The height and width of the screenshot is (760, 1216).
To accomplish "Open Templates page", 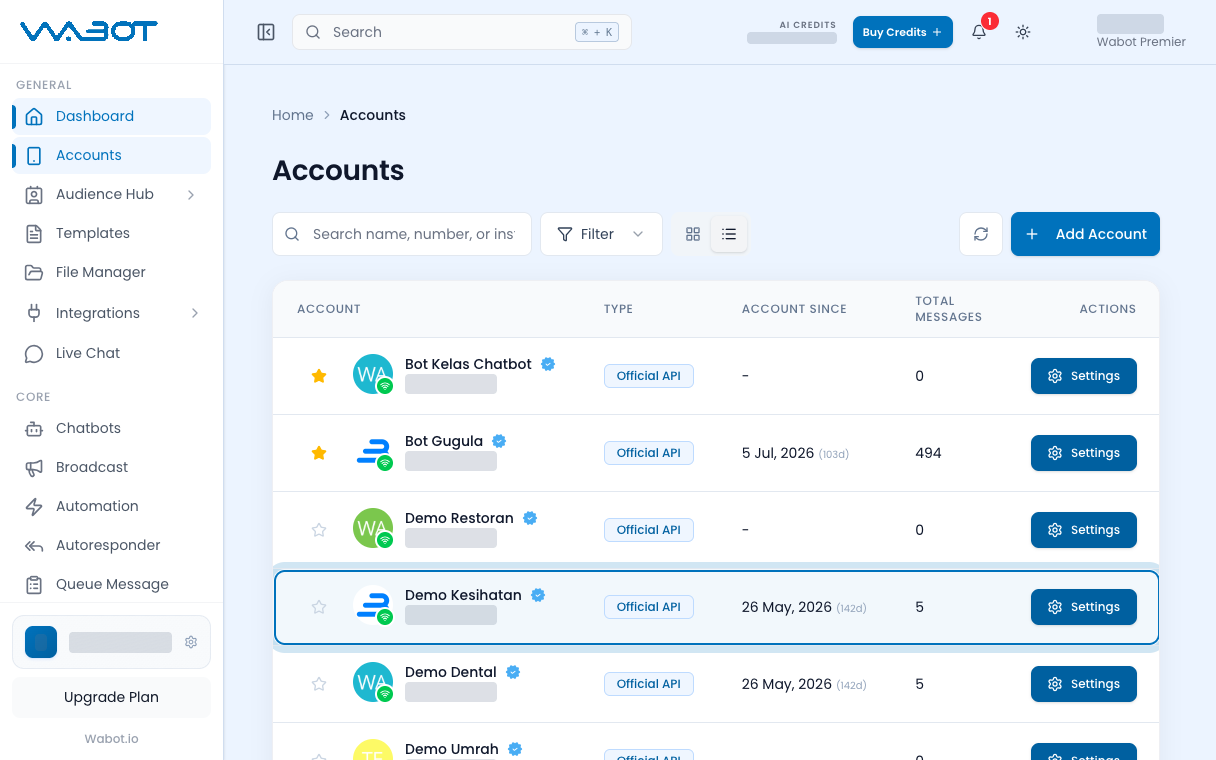I will coord(112,233).
